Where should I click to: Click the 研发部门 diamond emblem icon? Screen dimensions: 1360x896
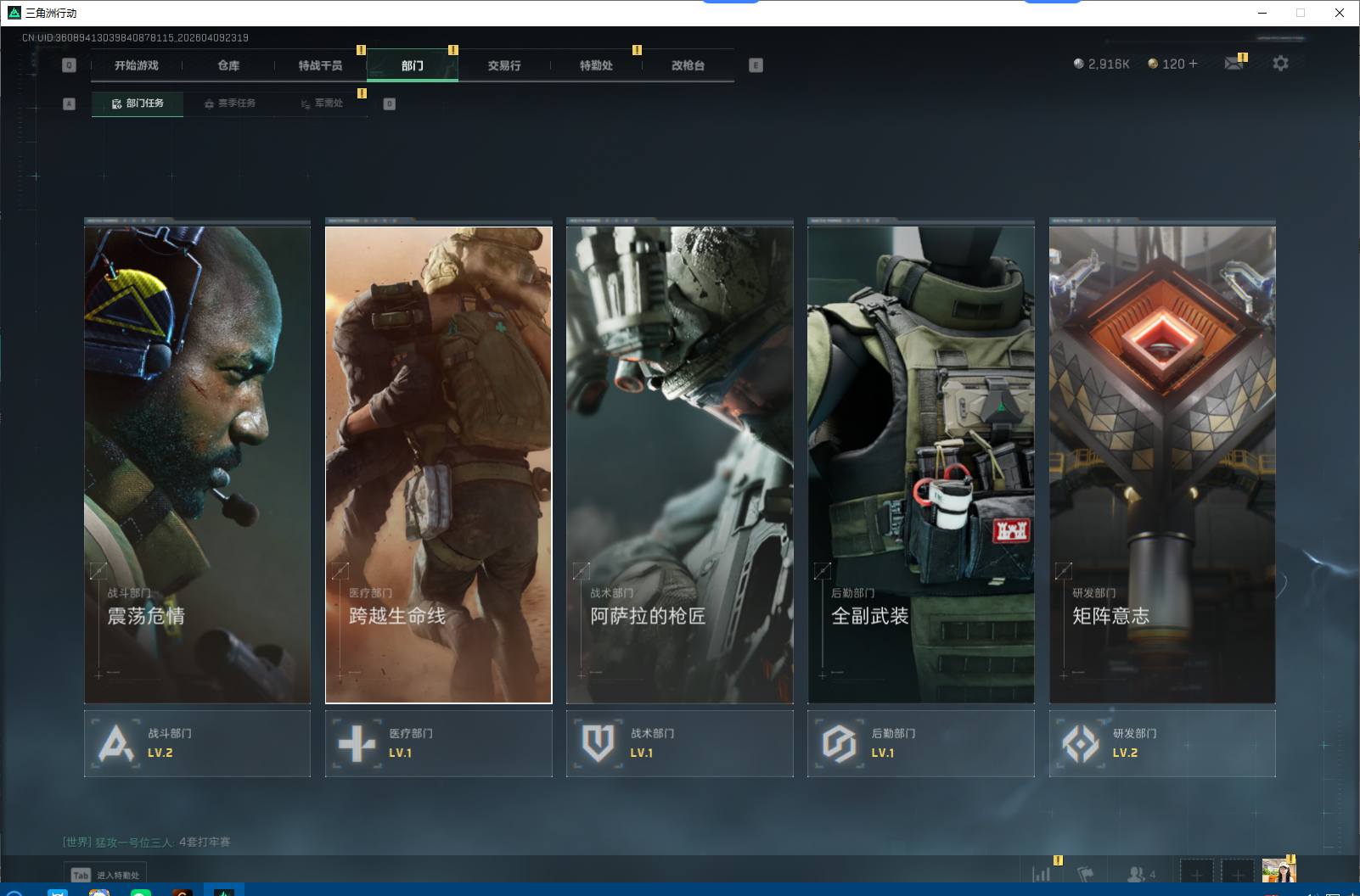[1080, 743]
